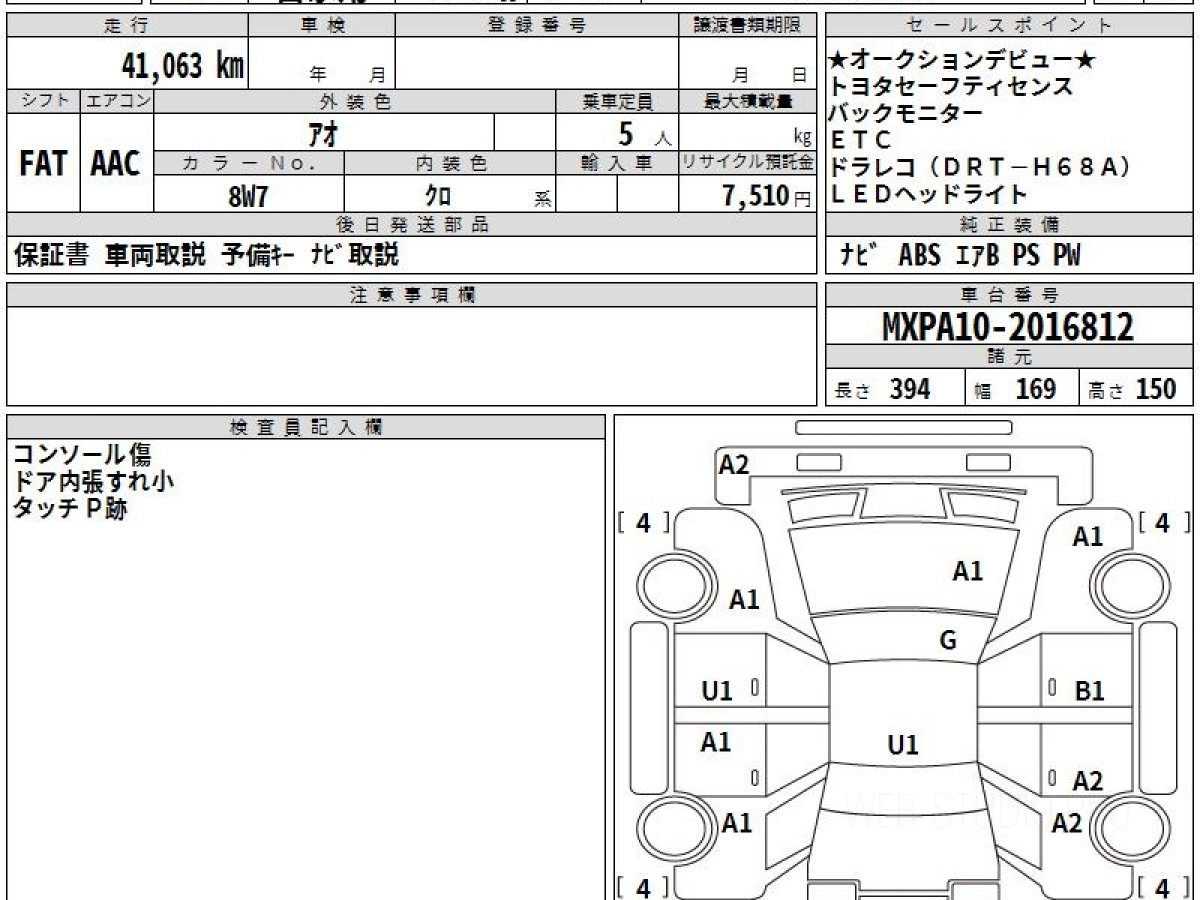Select the G mark on the windshield

point(948,641)
